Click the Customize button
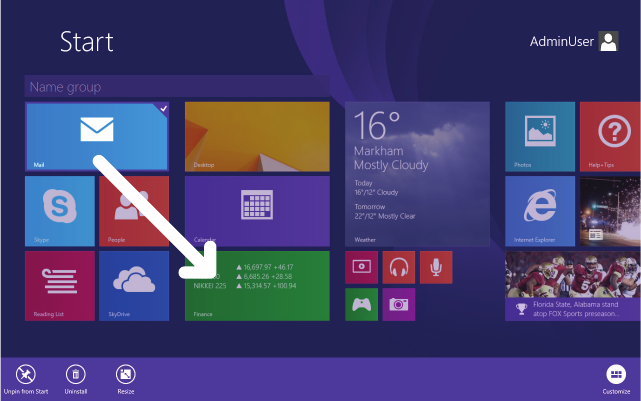641x401 pixels. click(616, 379)
